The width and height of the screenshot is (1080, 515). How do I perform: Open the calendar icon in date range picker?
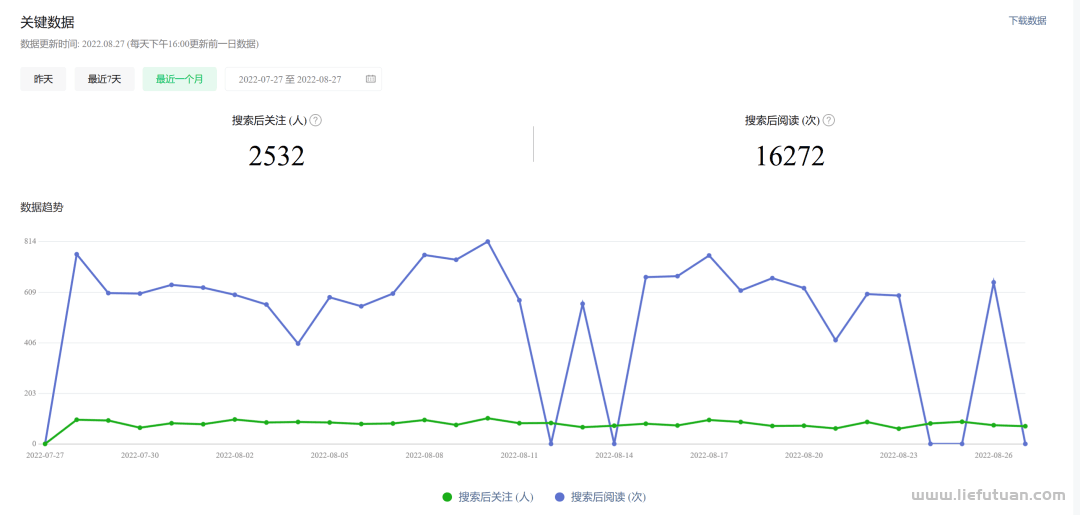coord(370,79)
